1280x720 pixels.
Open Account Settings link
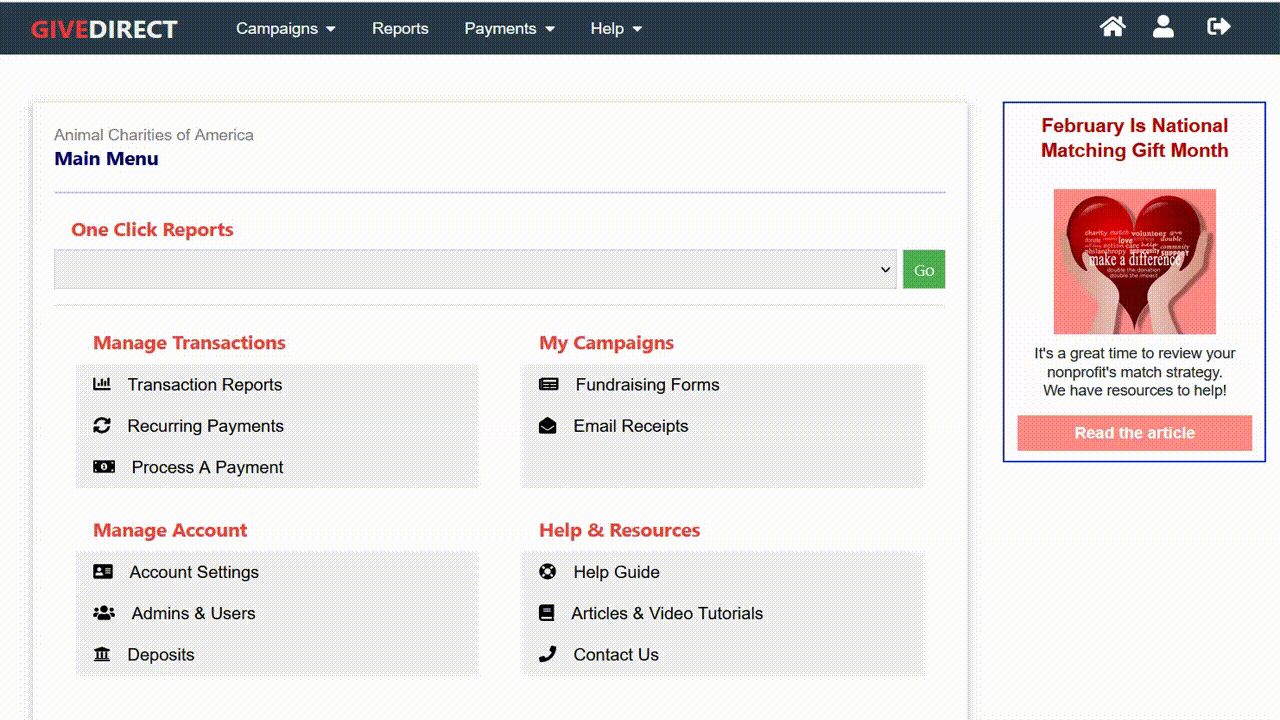point(194,572)
